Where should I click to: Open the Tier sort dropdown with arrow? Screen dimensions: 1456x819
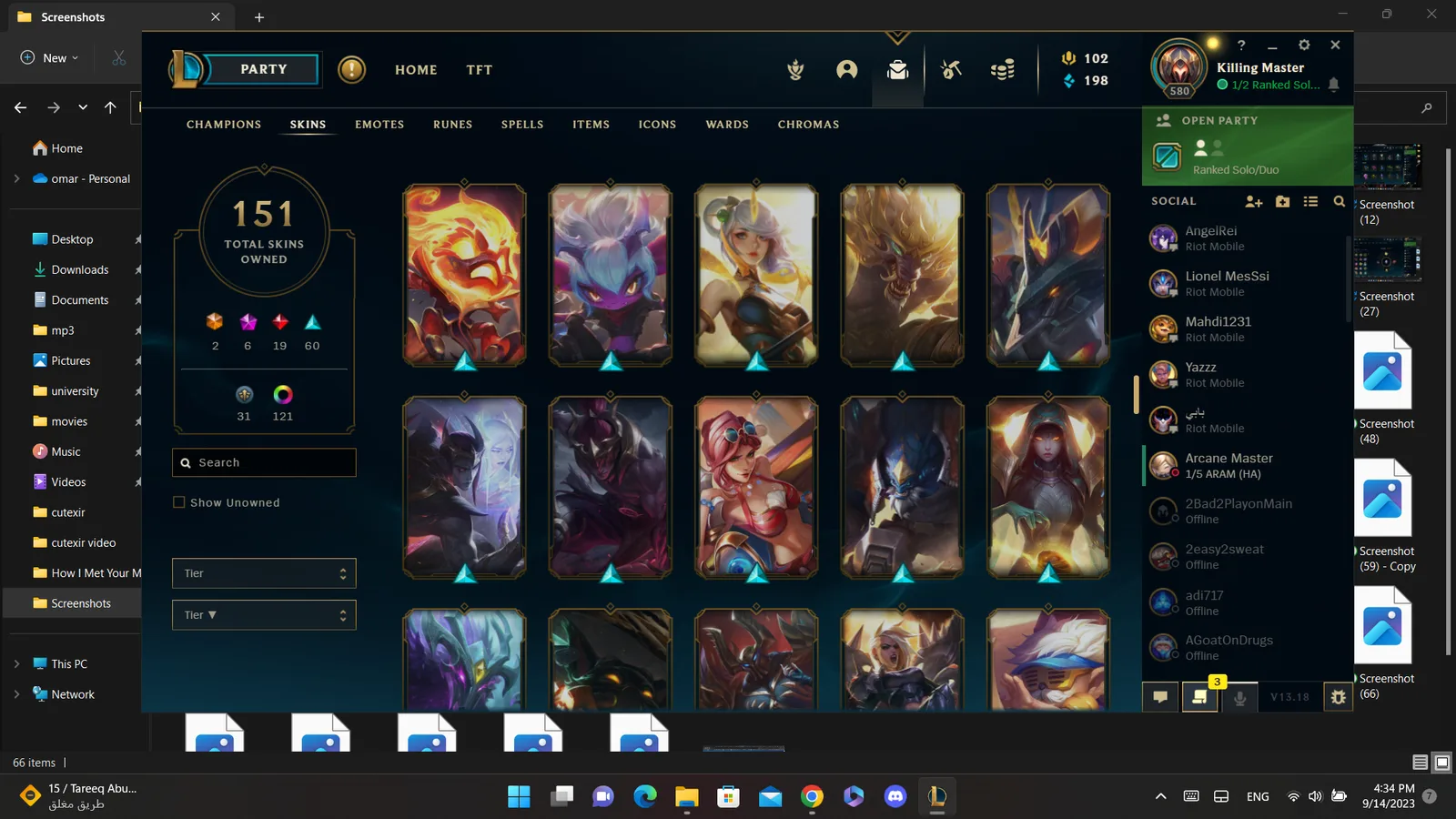(x=264, y=615)
